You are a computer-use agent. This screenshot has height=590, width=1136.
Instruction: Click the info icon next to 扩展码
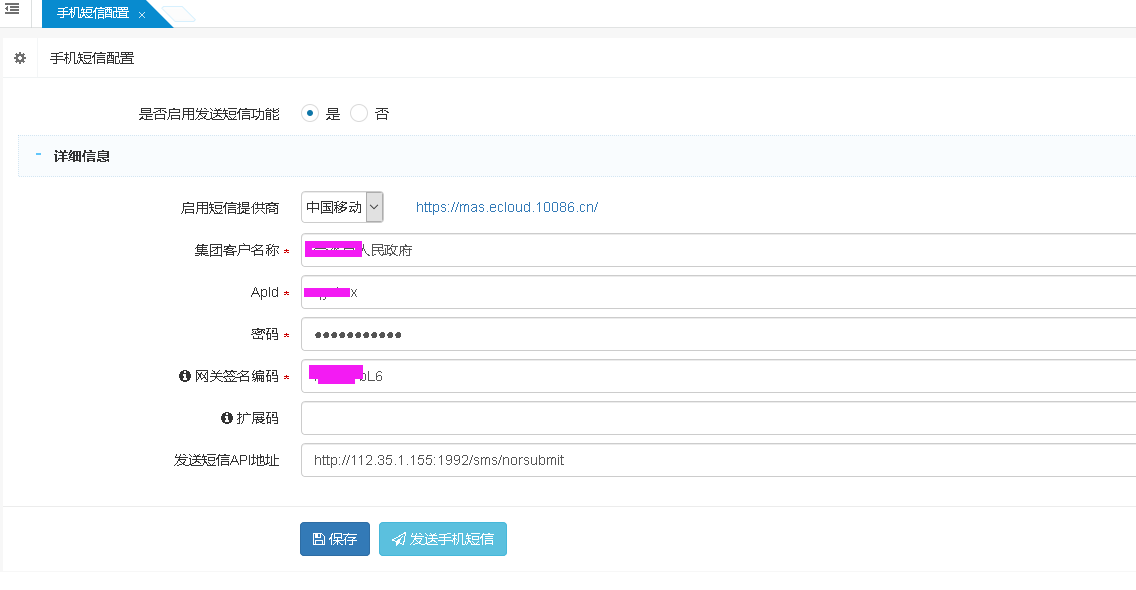[226, 418]
